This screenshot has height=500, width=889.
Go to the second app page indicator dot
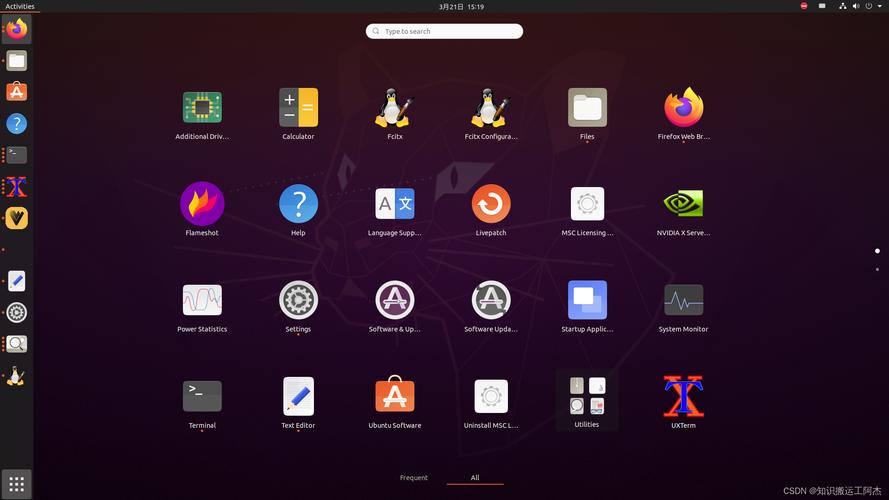(877, 269)
